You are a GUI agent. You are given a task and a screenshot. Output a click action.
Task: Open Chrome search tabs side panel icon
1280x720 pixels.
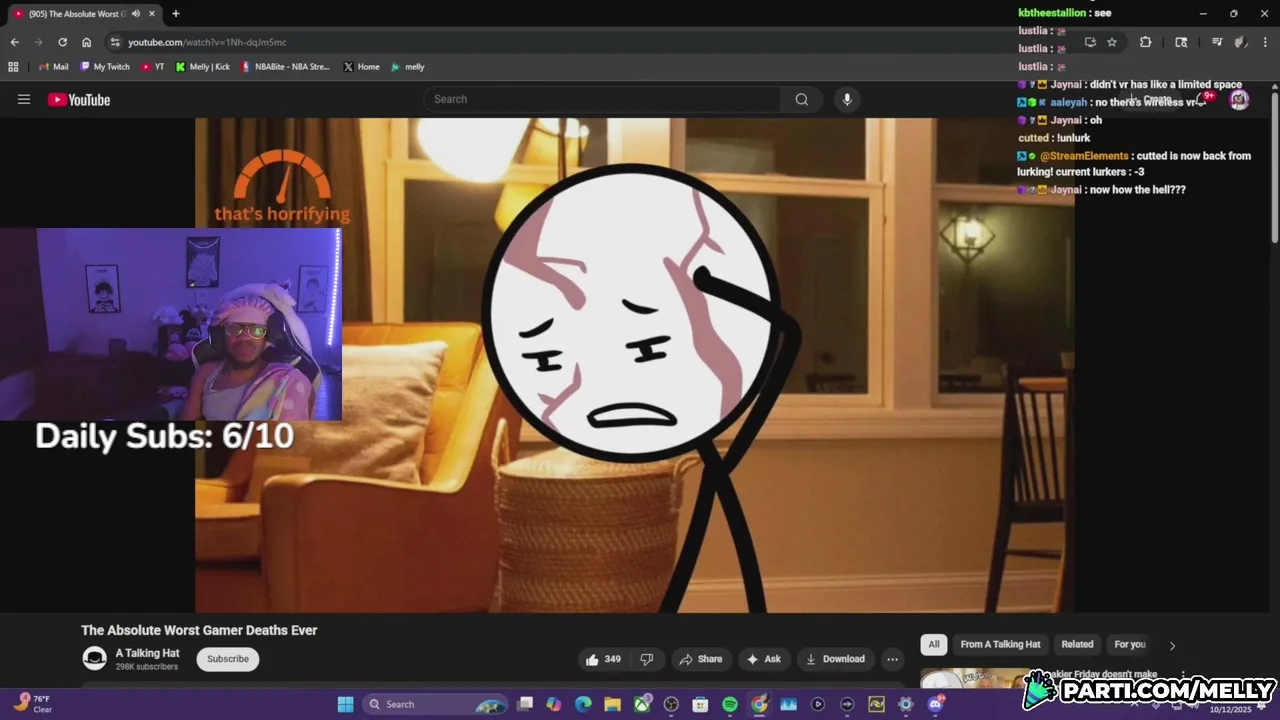coord(1181,42)
